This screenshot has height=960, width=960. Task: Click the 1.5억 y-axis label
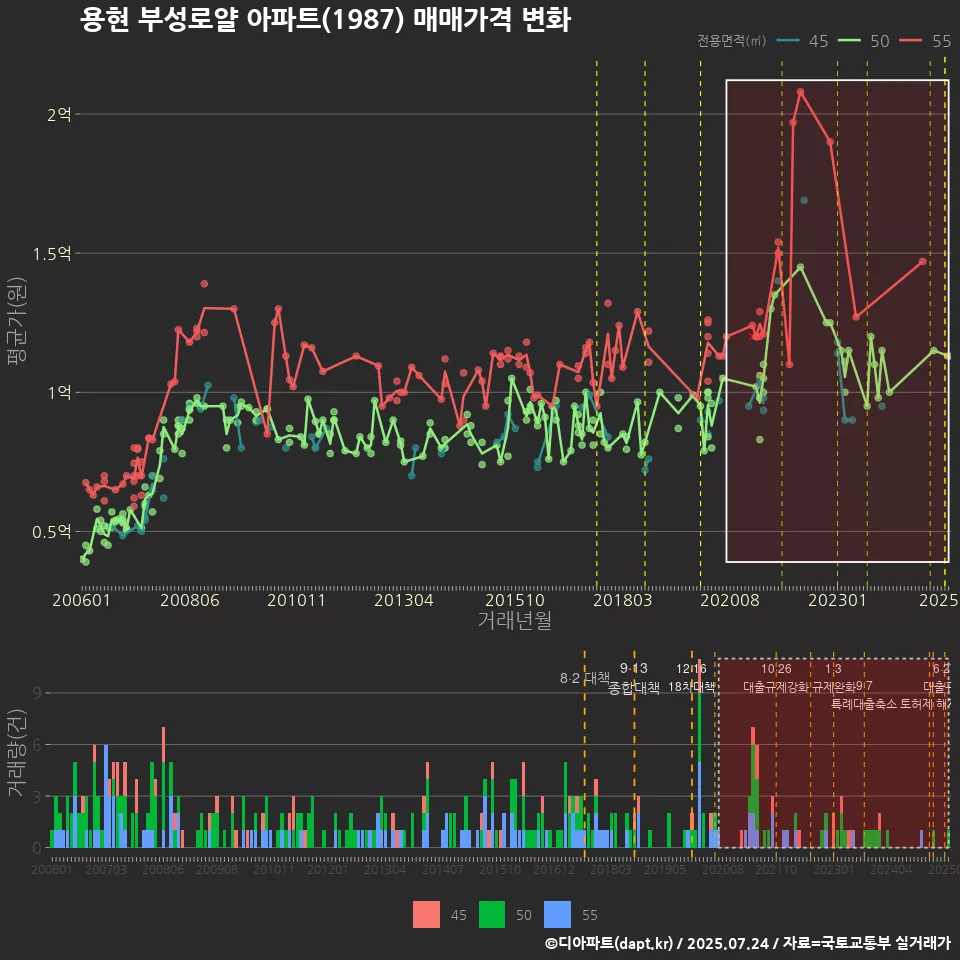coord(52,253)
